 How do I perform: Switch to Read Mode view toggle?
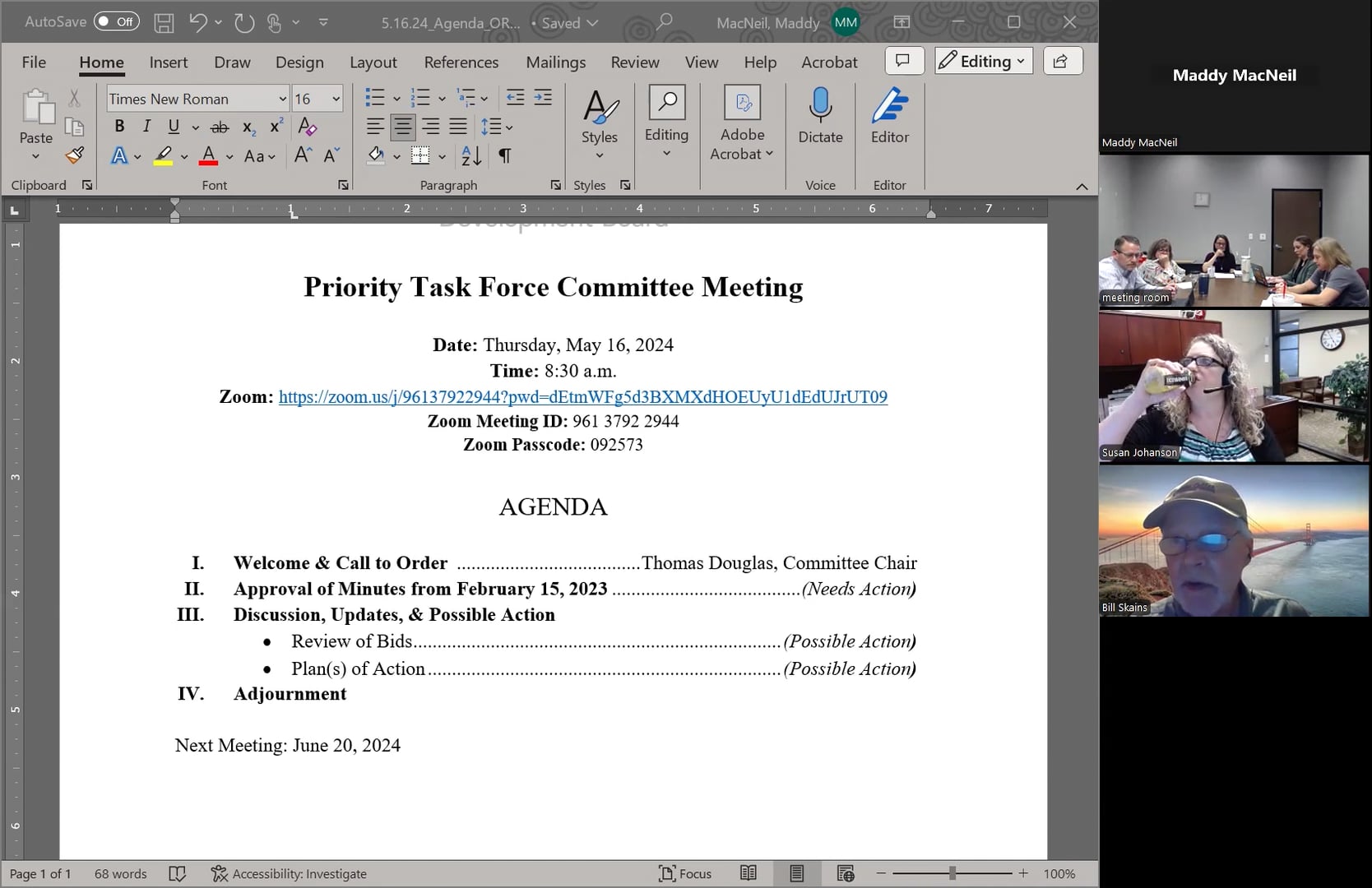coord(748,873)
